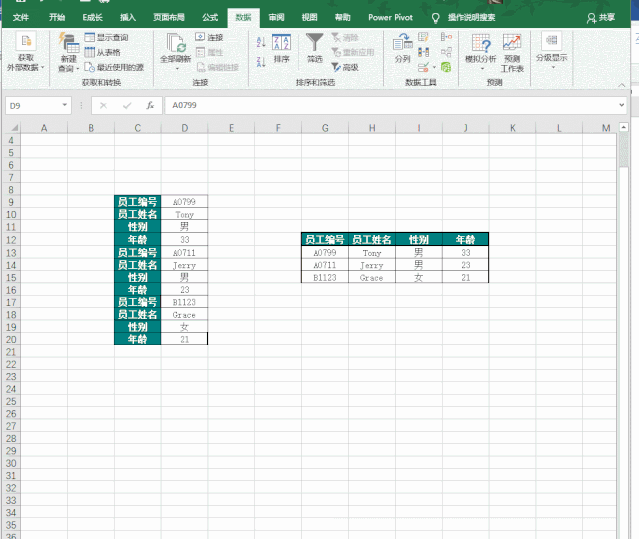Open 高级 advanced filter
This screenshot has width=639, height=539.
[345, 67]
